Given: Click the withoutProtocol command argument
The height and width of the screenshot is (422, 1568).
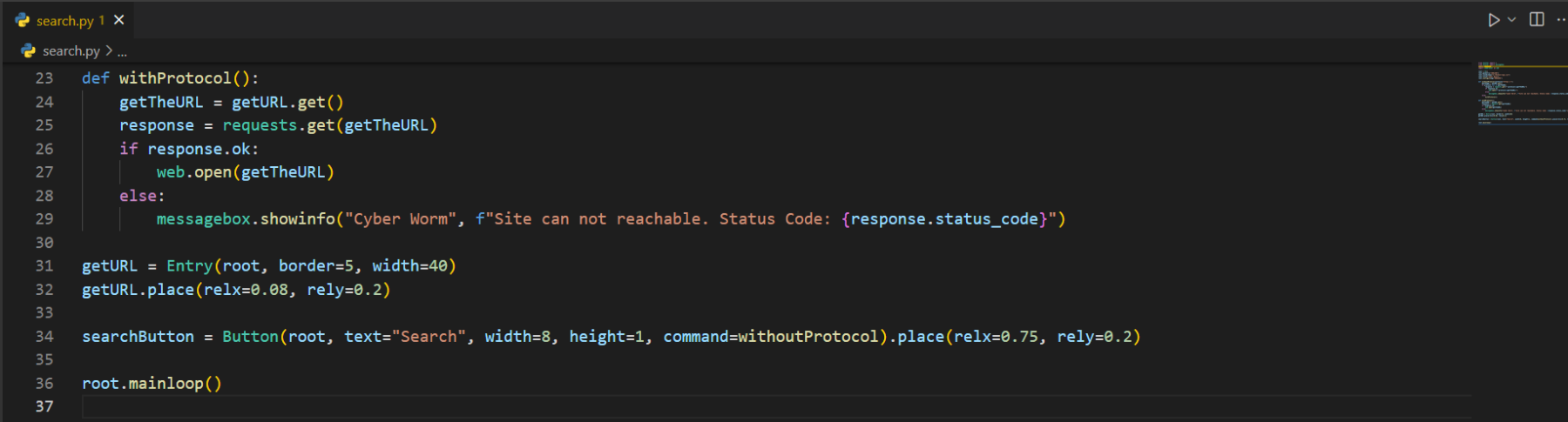Looking at the screenshot, I should pyautogui.click(x=808, y=337).
